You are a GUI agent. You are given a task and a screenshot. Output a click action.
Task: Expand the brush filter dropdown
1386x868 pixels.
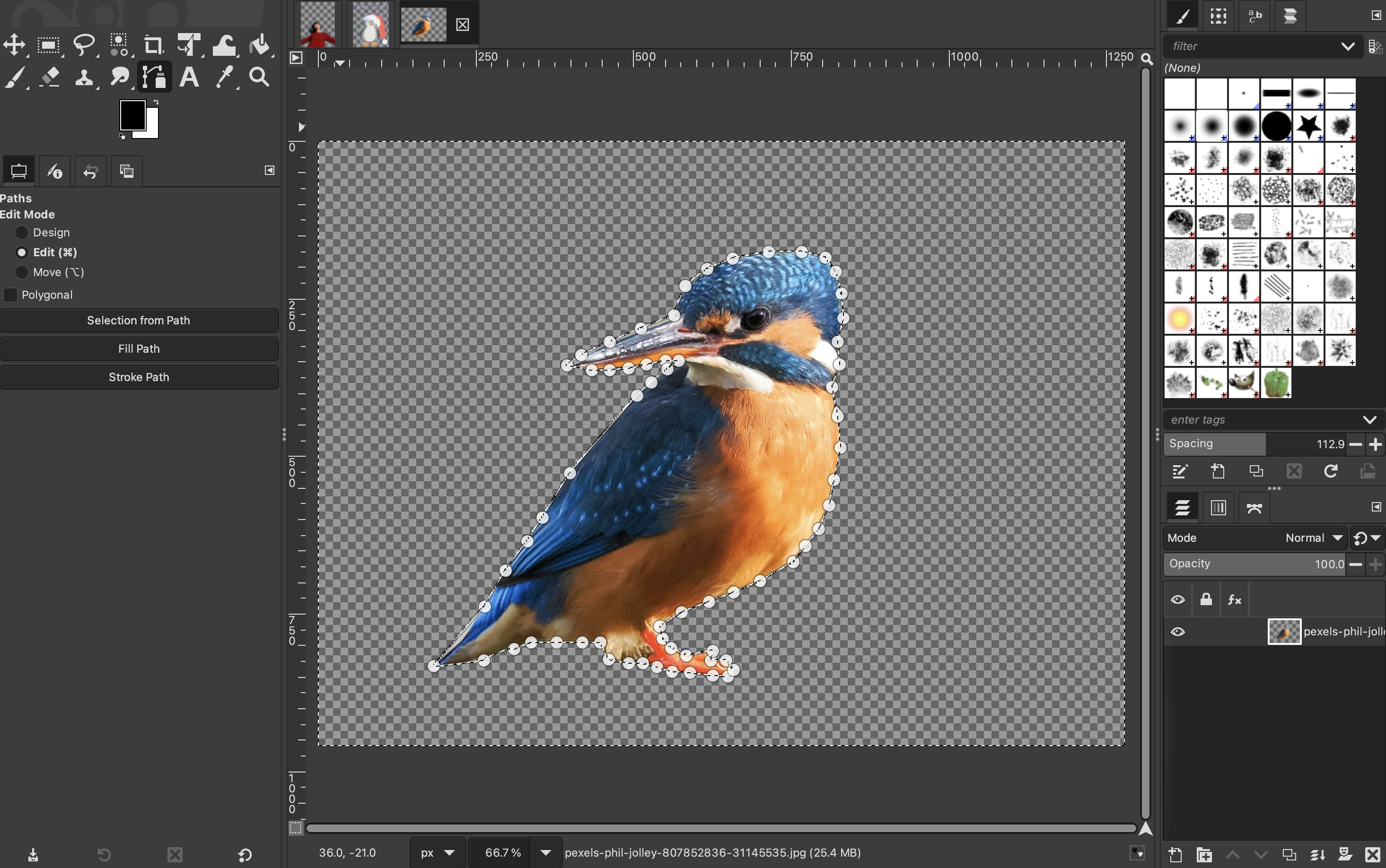tap(1348, 46)
